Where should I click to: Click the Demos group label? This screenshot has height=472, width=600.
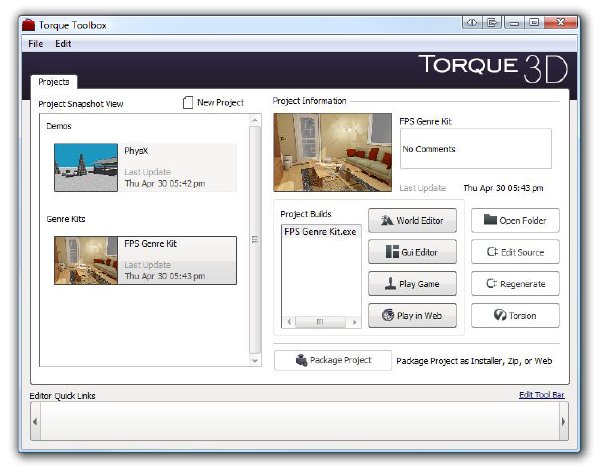click(x=59, y=126)
